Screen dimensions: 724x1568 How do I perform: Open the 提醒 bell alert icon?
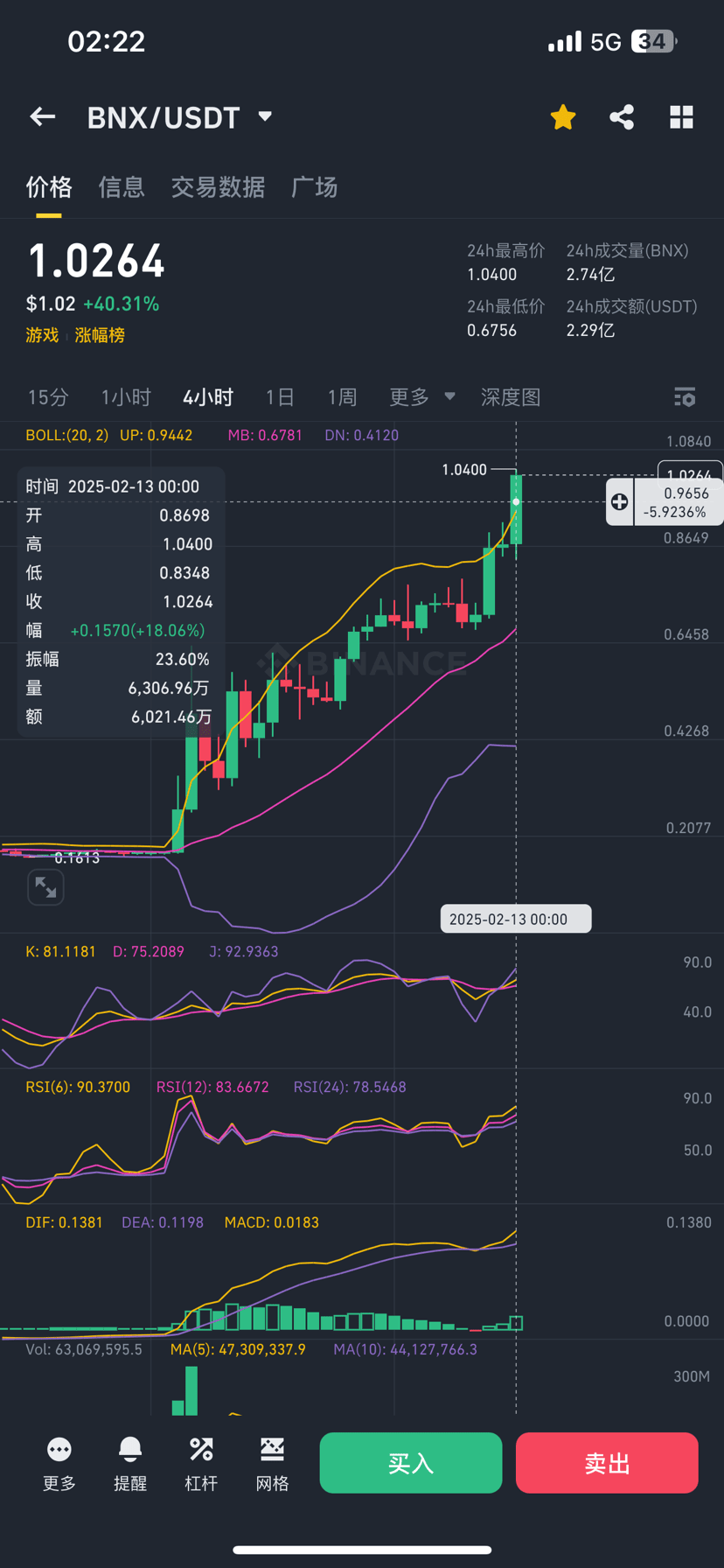click(130, 1464)
